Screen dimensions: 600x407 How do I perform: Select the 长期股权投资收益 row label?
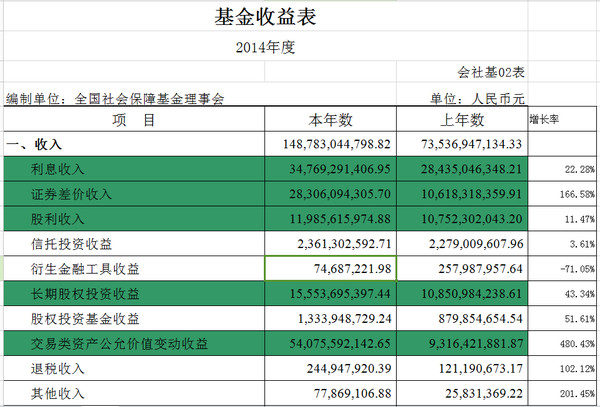(x=134, y=293)
